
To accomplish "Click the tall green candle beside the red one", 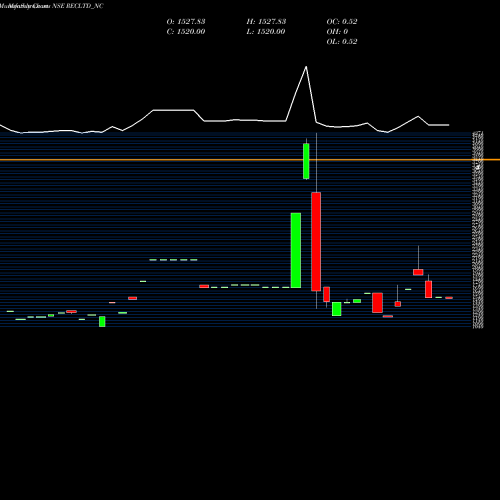I will pos(296,250).
